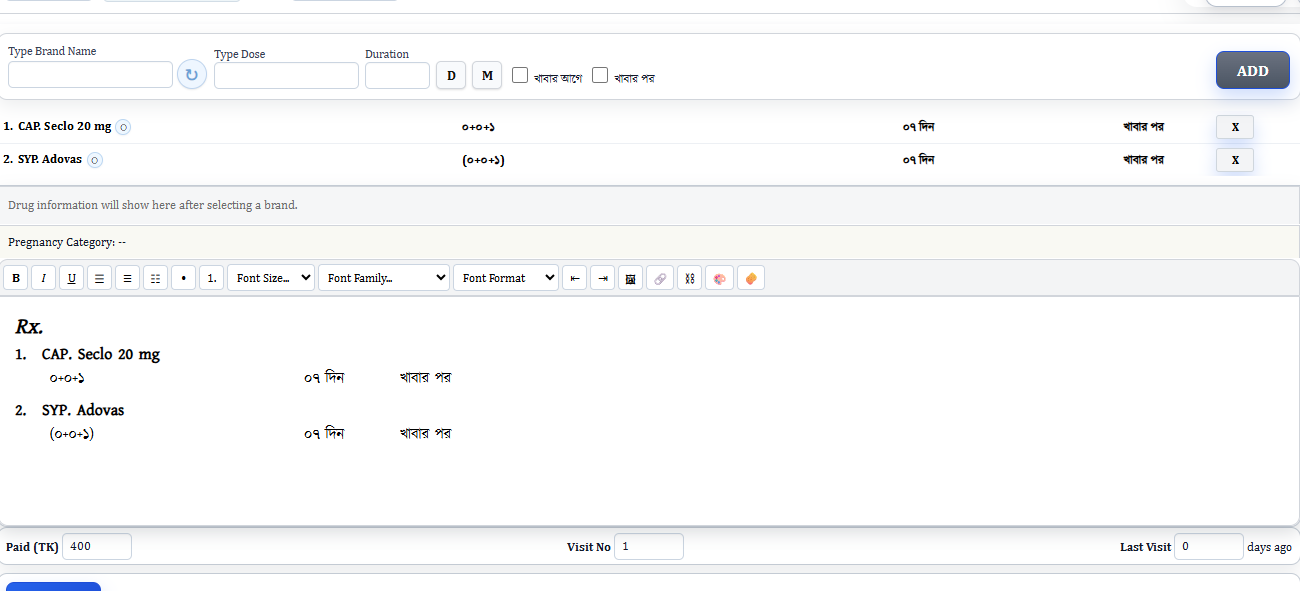Click the 'D' duration unit button
The height and width of the screenshot is (591, 1300).
451,75
